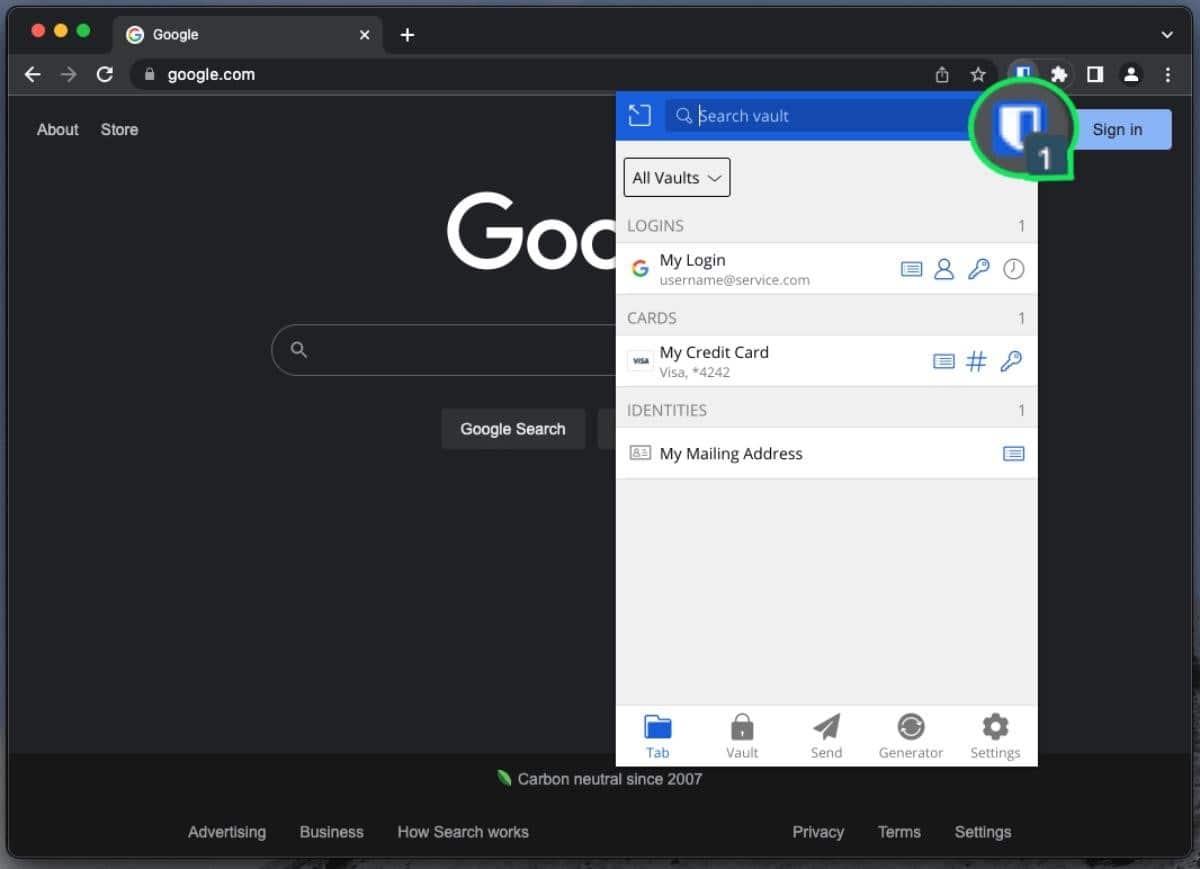The width and height of the screenshot is (1200, 869).
Task: Copy password for My Login using the key icon
Action: coord(978,268)
